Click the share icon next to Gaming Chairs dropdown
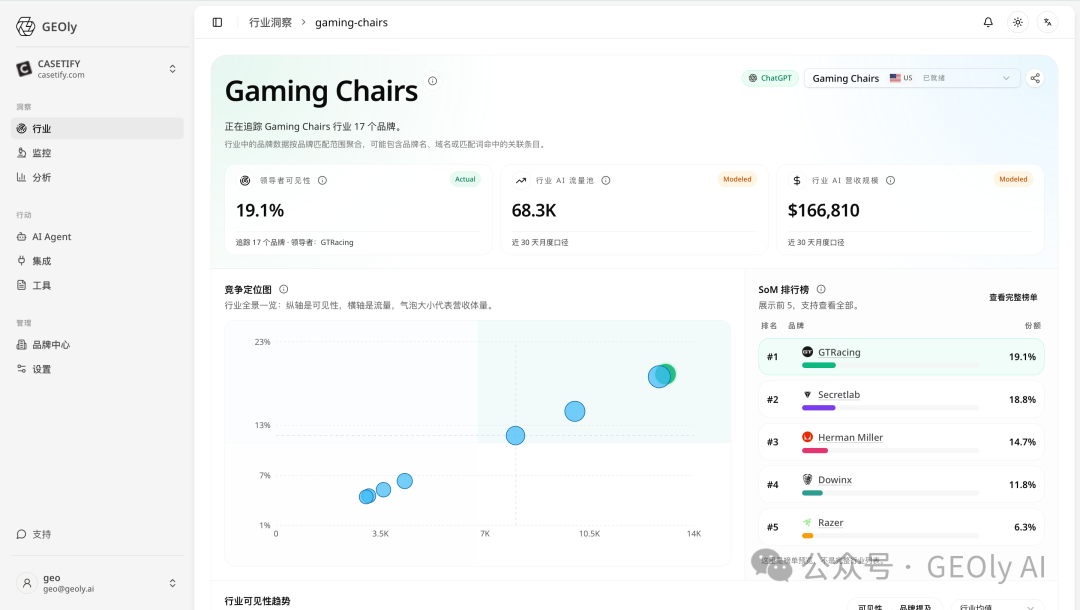Image resolution: width=1080 pixels, height=610 pixels. [x=1035, y=78]
